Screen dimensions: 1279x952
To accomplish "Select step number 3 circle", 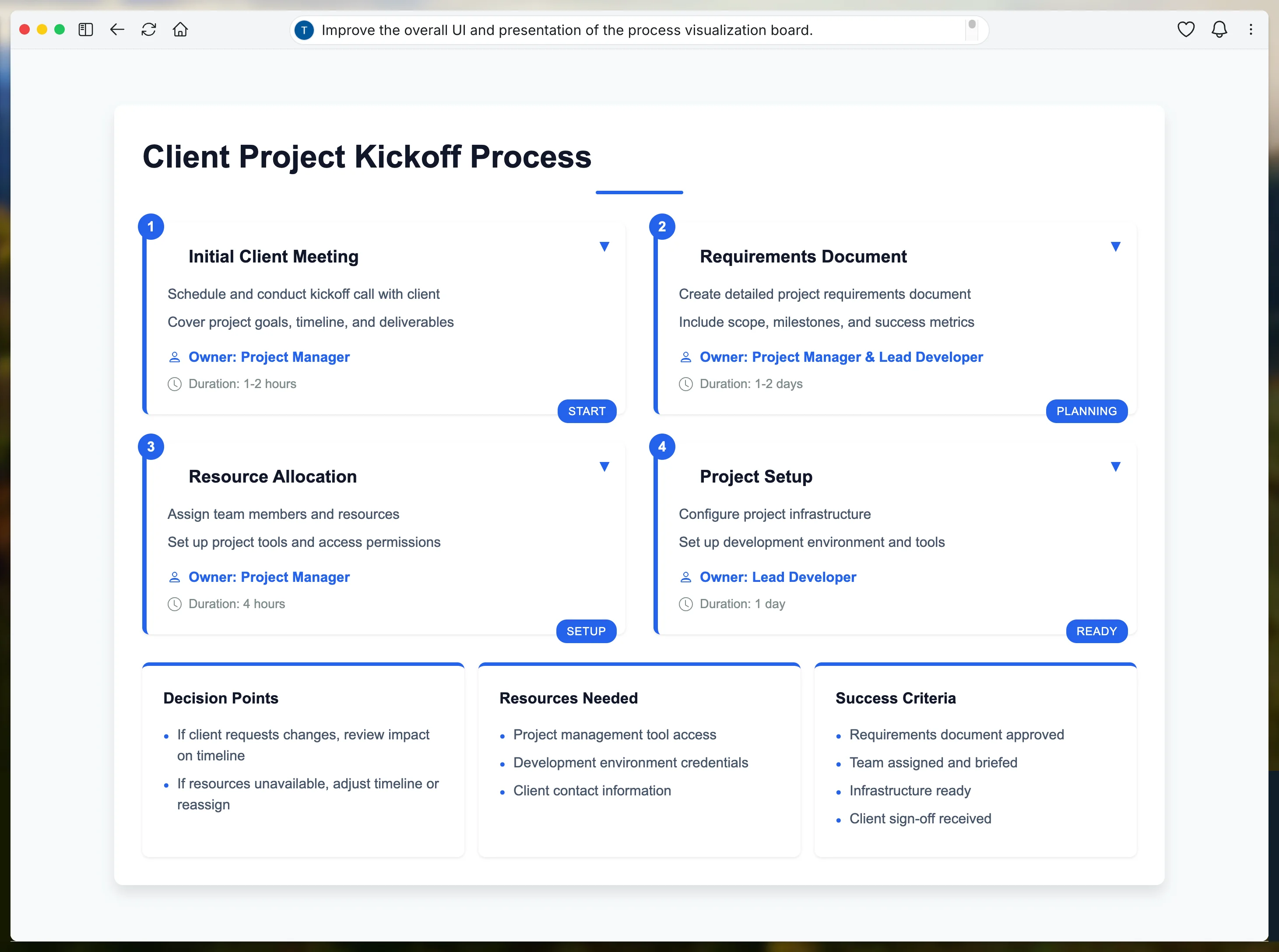I will pyautogui.click(x=151, y=447).
